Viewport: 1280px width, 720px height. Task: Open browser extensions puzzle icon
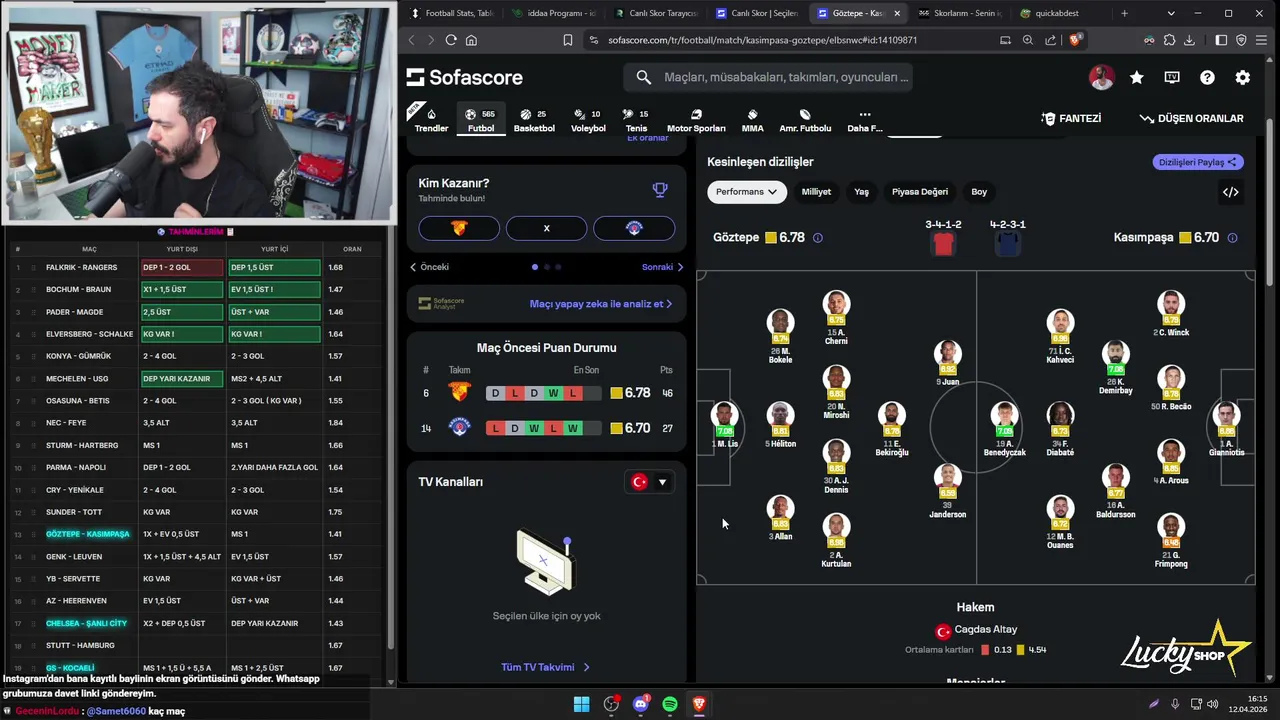point(1169,40)
